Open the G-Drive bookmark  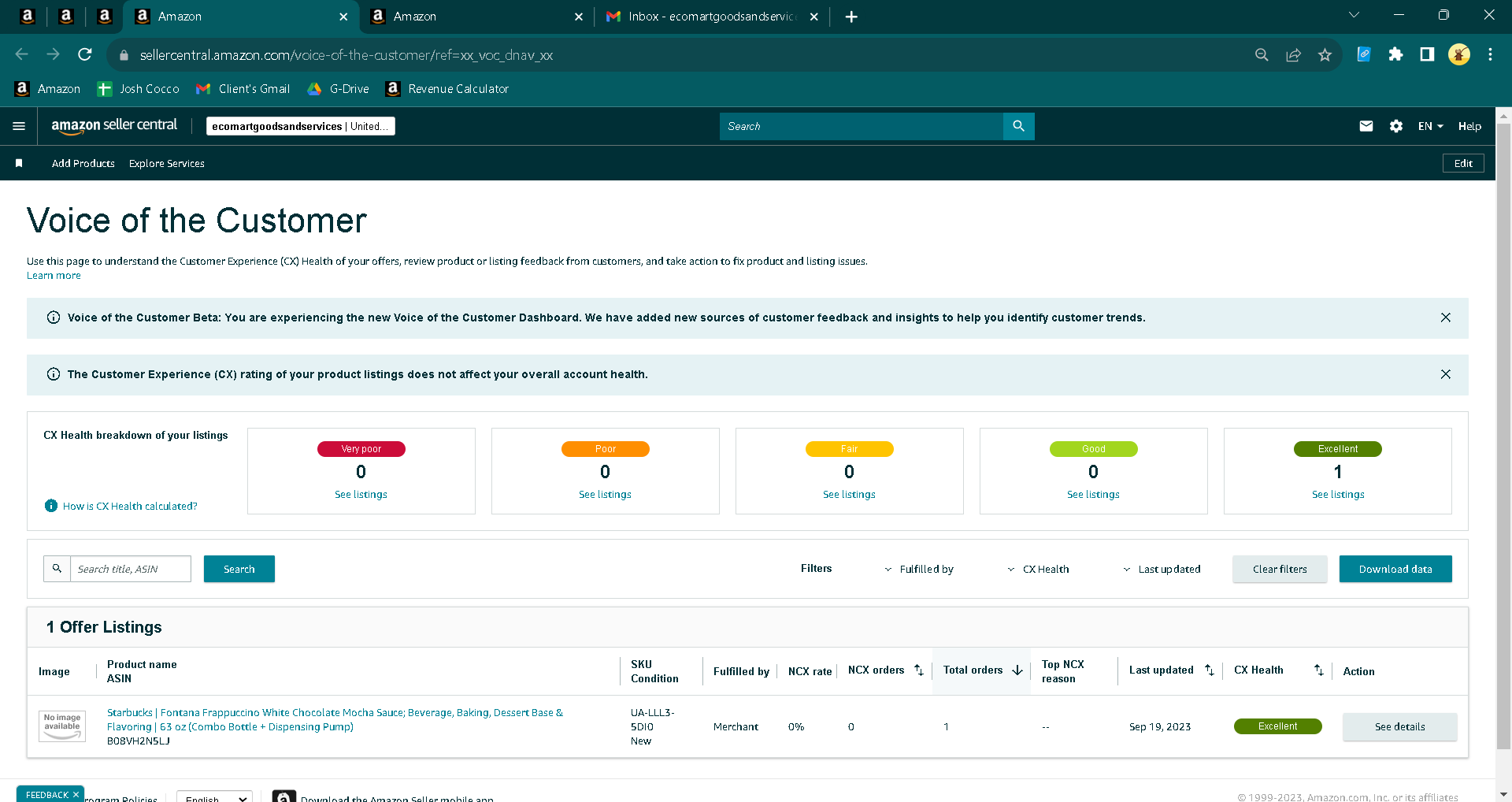(338, 89)
